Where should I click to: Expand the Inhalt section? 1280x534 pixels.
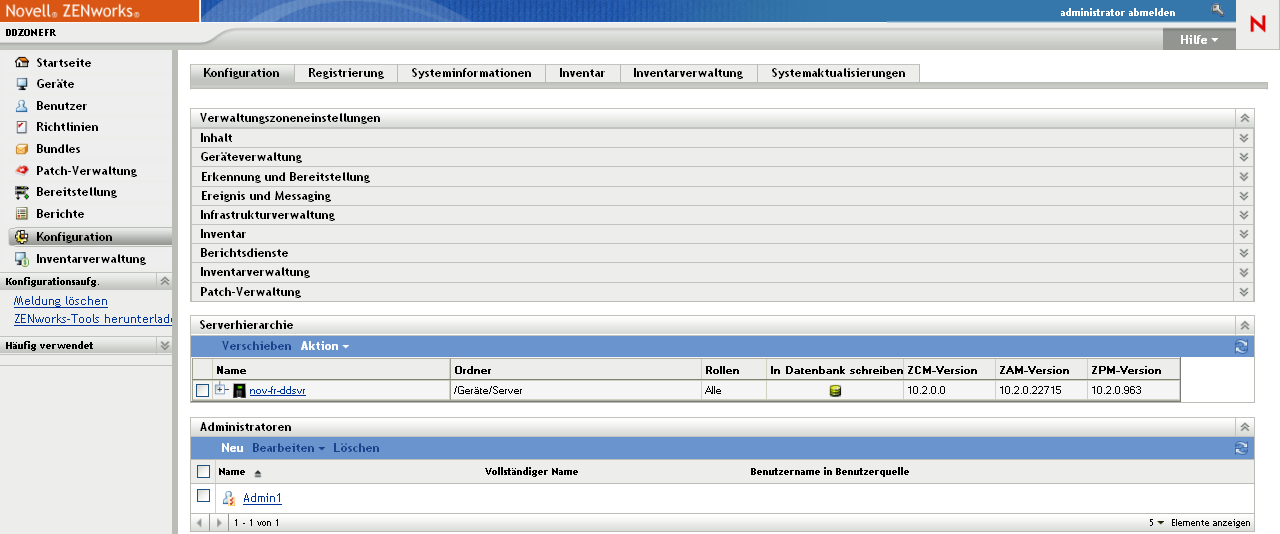coord(1245,138)
